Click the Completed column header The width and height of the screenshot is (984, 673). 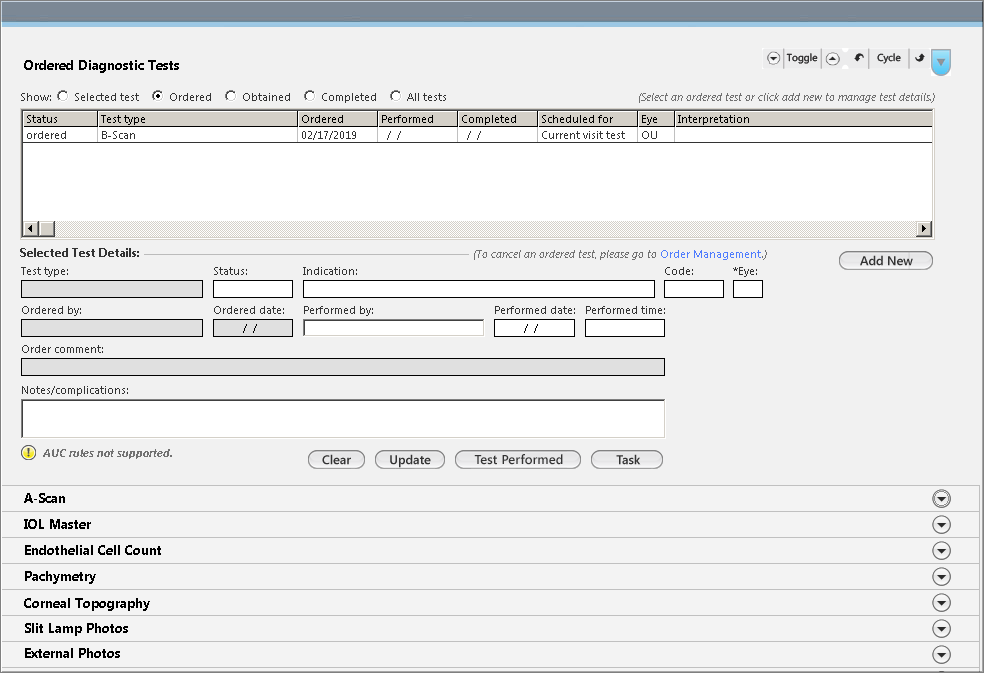click(x=498, y=119)
